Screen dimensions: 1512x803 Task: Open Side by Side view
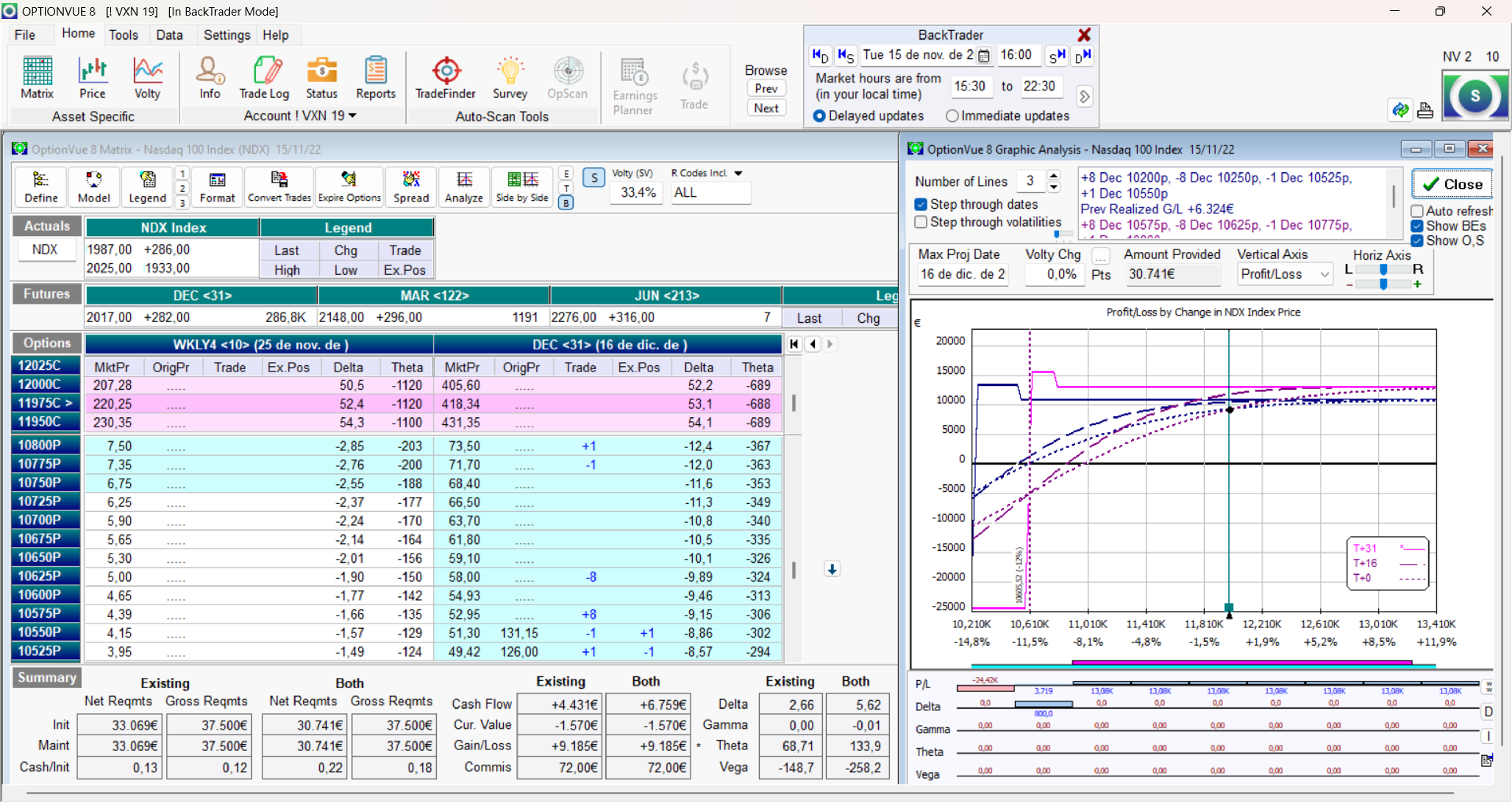click(x=522, y=187)
